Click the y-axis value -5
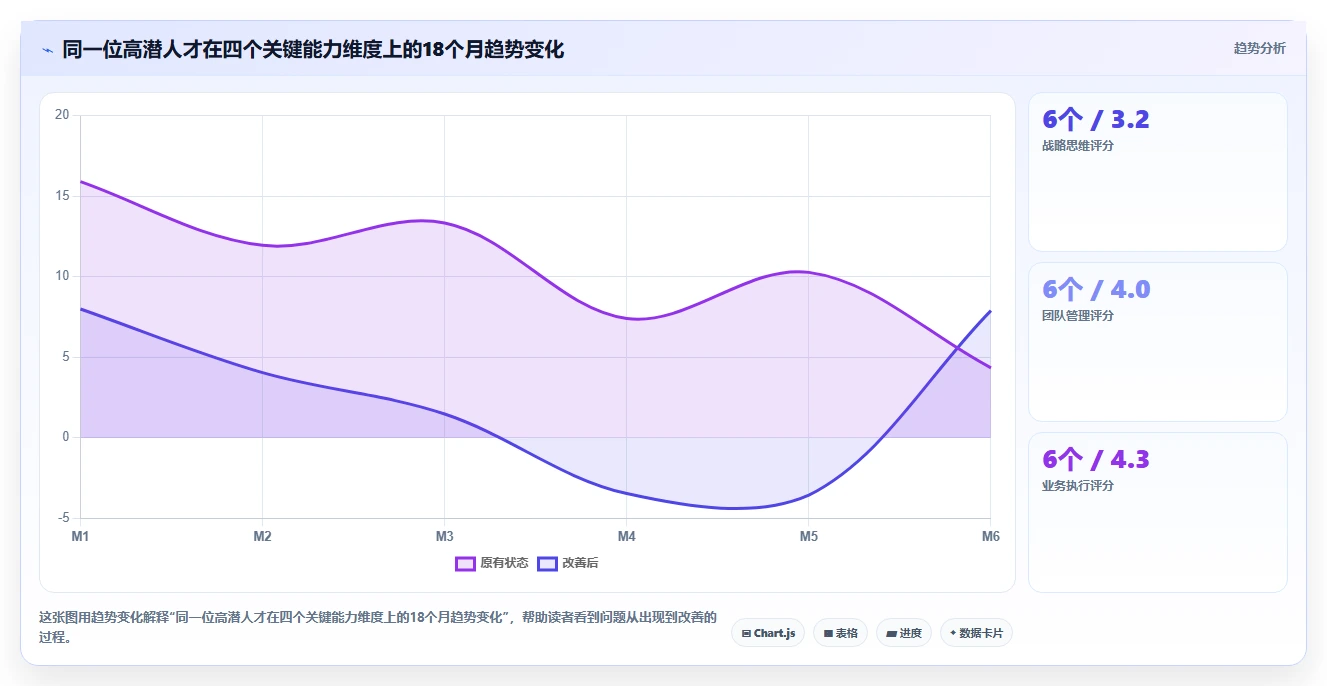This screenshot has height=686, width=1327. point(64,518)
